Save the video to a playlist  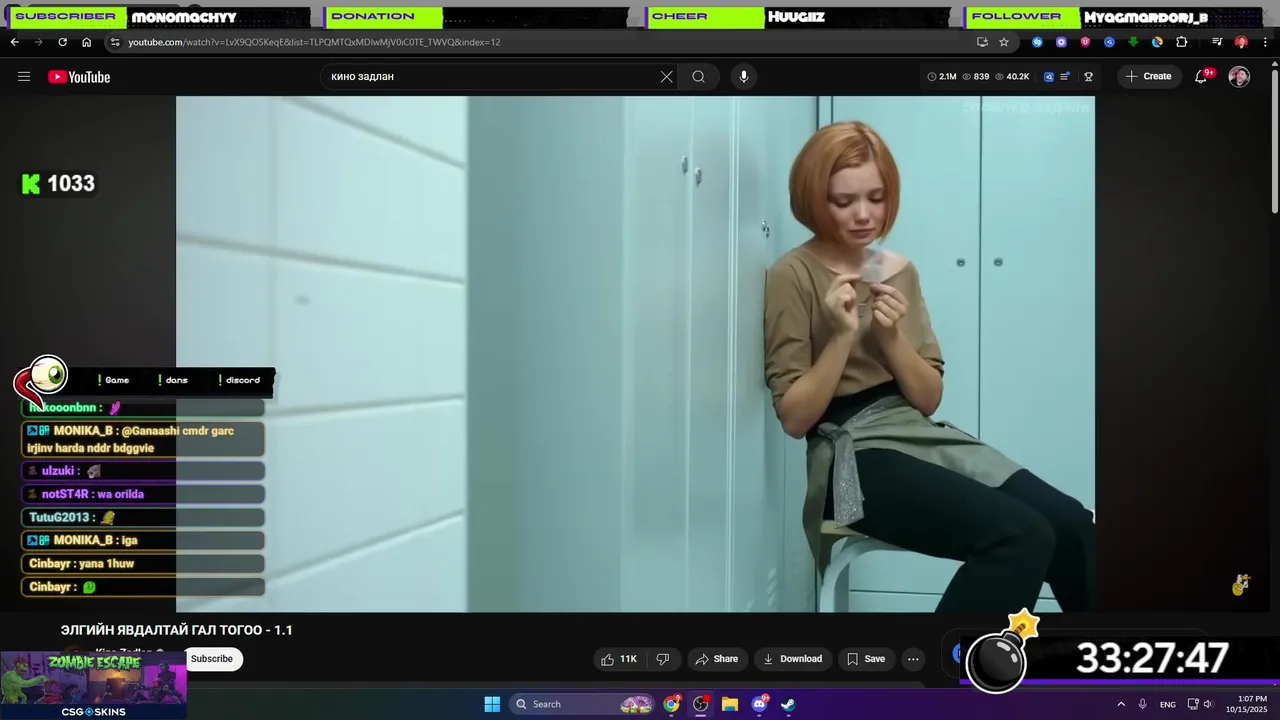[x=866, y=659]
